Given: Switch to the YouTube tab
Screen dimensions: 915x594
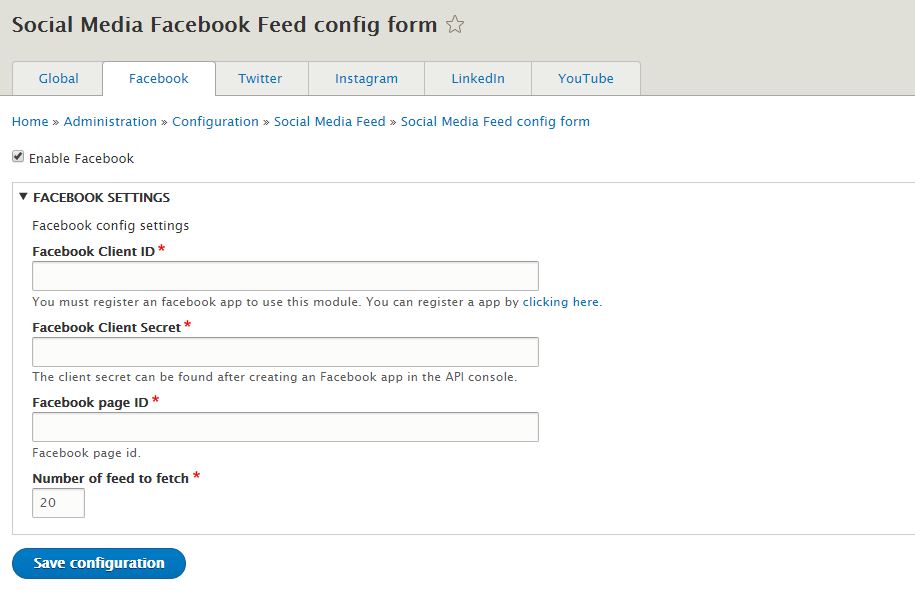Looking at the screenshot, I should tap(586, 78).
